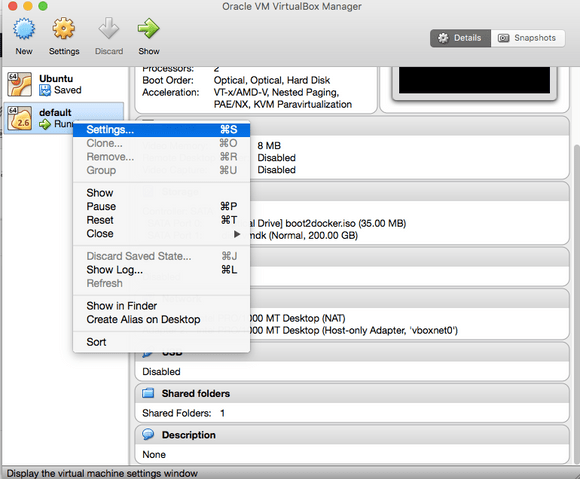580x479 pixels.
Task: Click the New virtual machine icon
Action: (x=24, y=28)
